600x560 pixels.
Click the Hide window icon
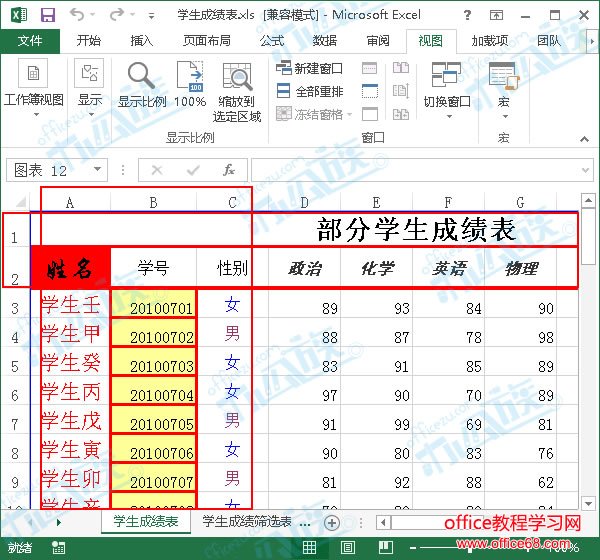pyautogui.click(x=370, y=91)
